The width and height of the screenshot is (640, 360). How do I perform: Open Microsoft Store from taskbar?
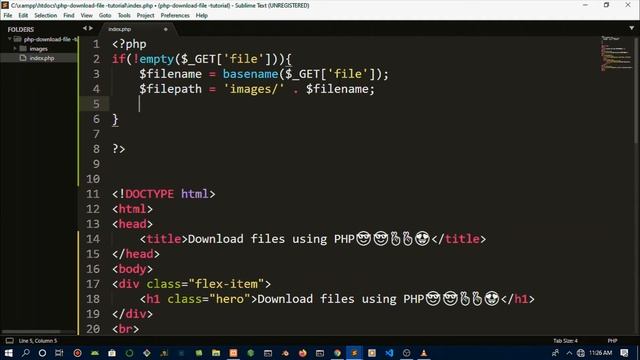112,353
